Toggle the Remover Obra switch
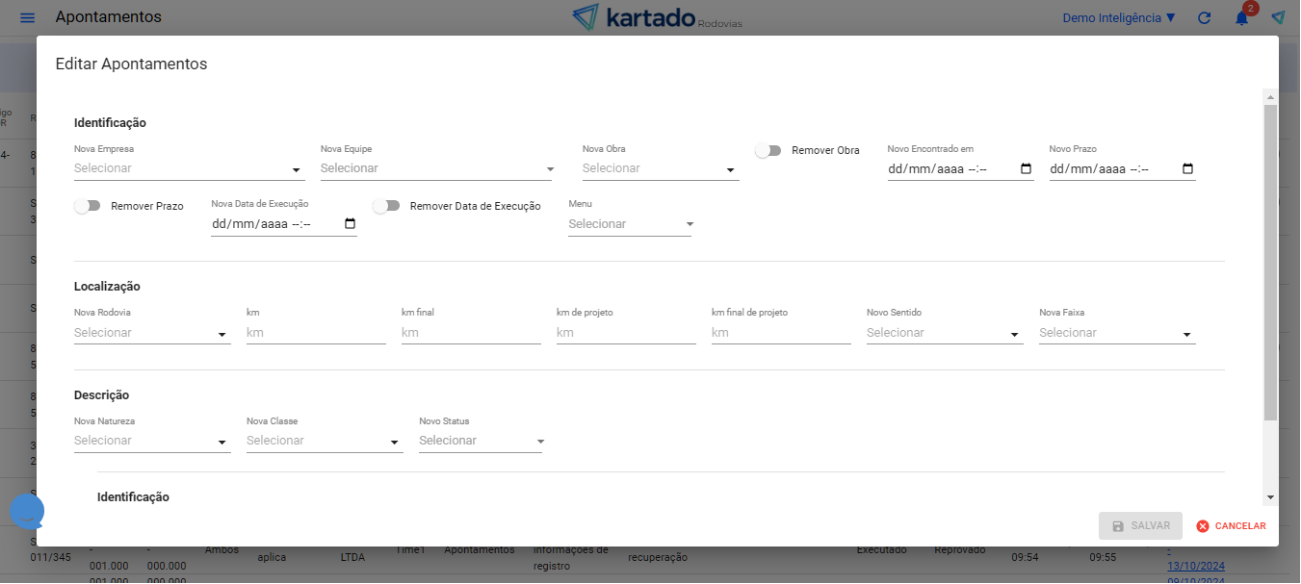This screenshot has height=584, width=1301. [x=768, y=151]
